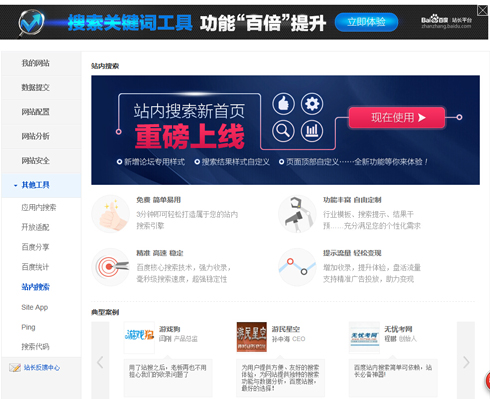Click 新增论坛专用样式 bullet text
The height and width of the screenshot is (399, 490).
(x=154, y=162)
